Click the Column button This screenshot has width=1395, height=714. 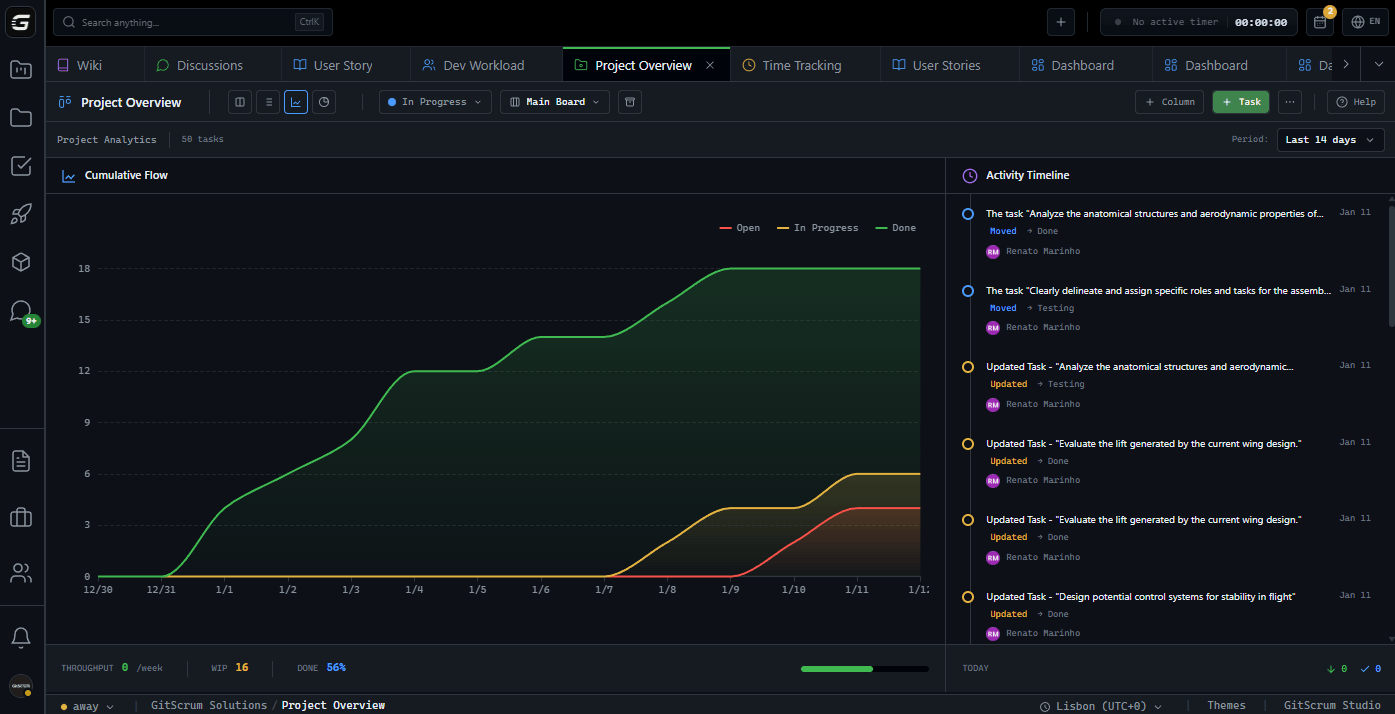pos(1169,102)
